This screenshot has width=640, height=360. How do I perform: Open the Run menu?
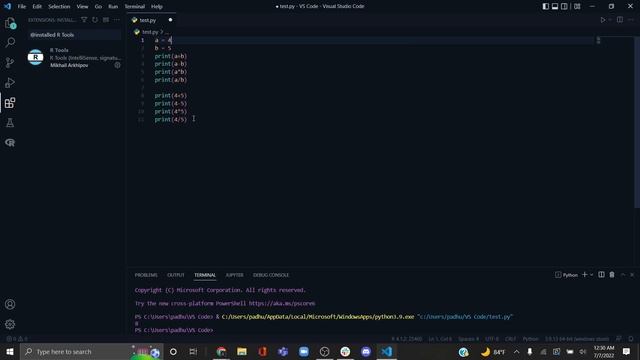click(x=113, y=6)
